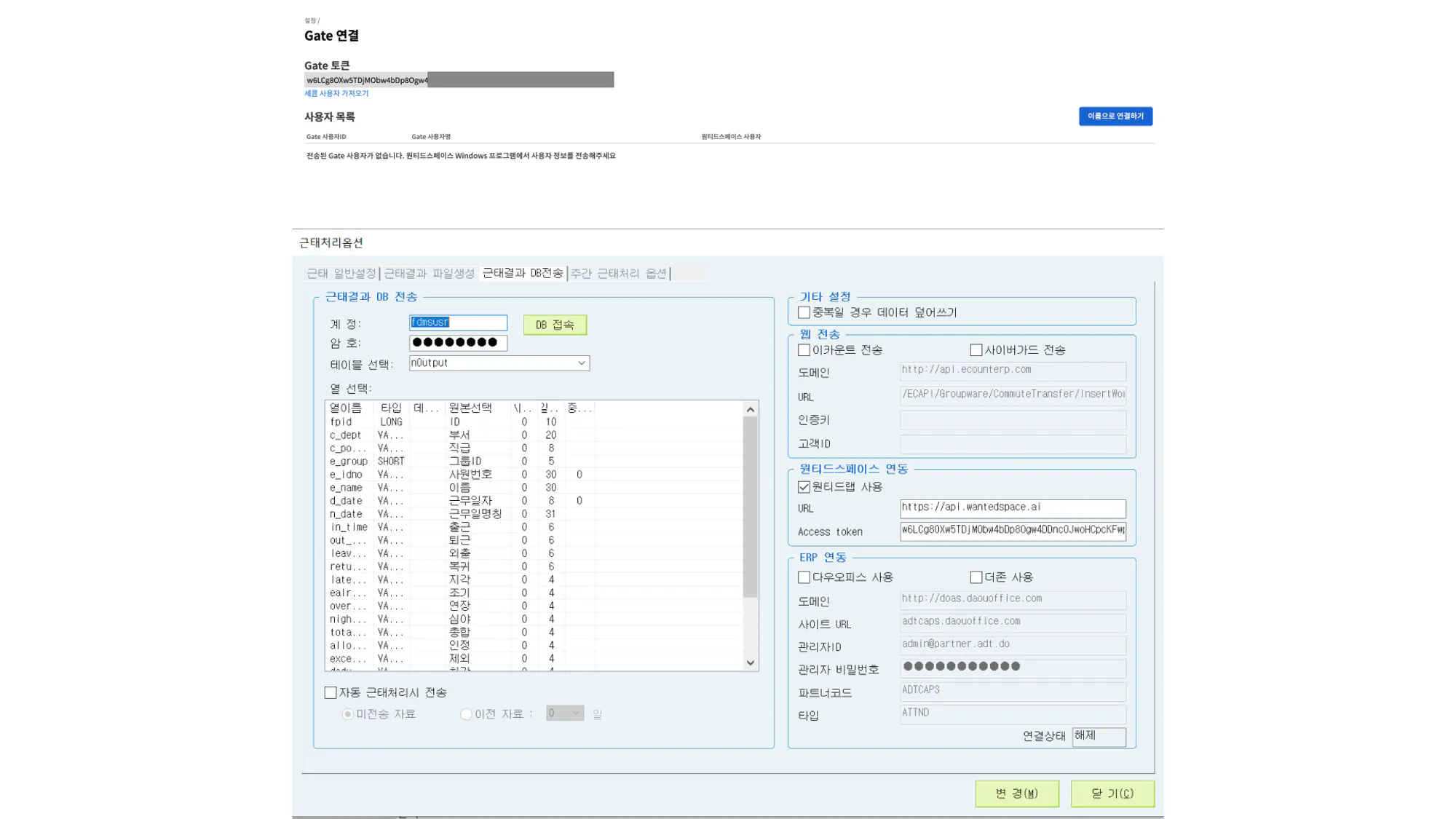Check 자동 근태처리시 전송 checkbox
1456x819 pixels.
331,692
